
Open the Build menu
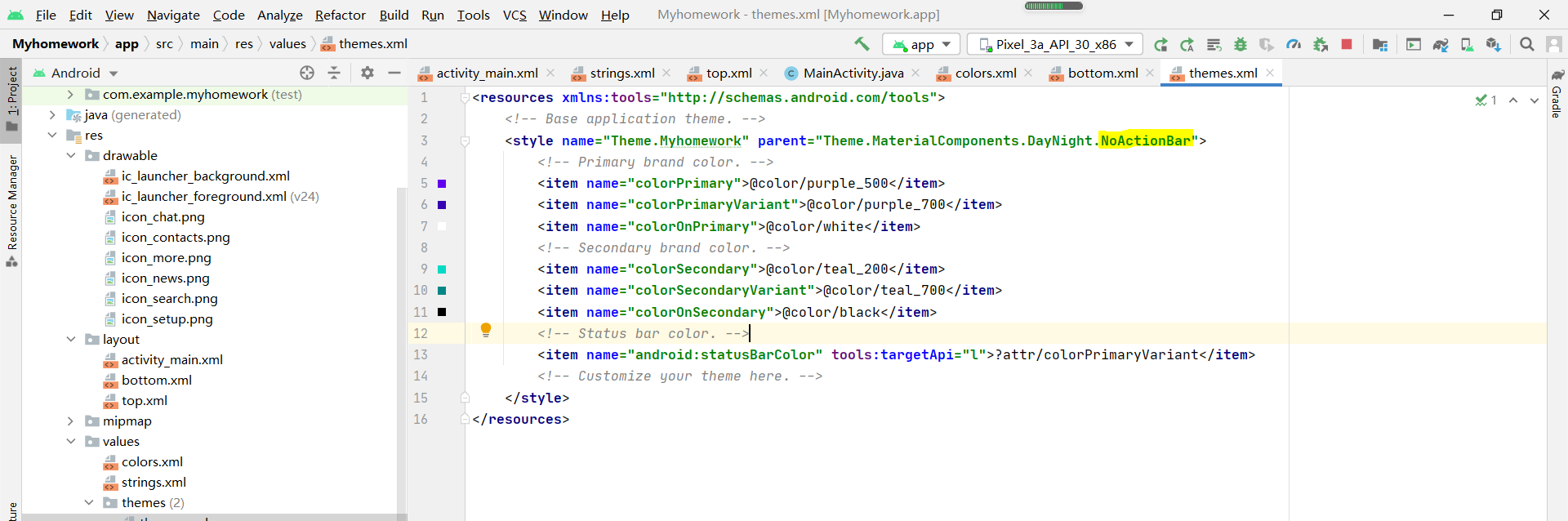394,15
